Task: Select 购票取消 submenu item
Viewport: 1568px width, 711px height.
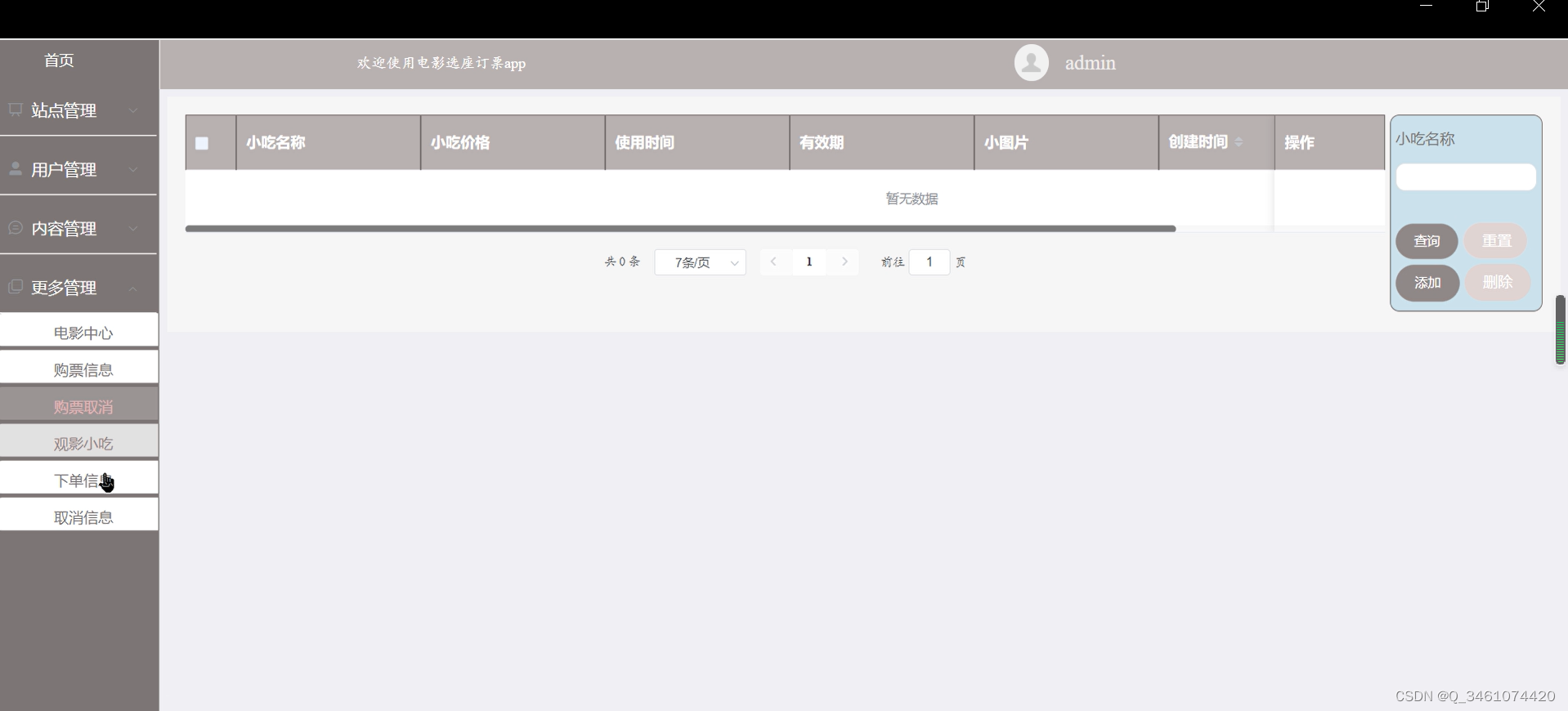Action: (79, 405)
